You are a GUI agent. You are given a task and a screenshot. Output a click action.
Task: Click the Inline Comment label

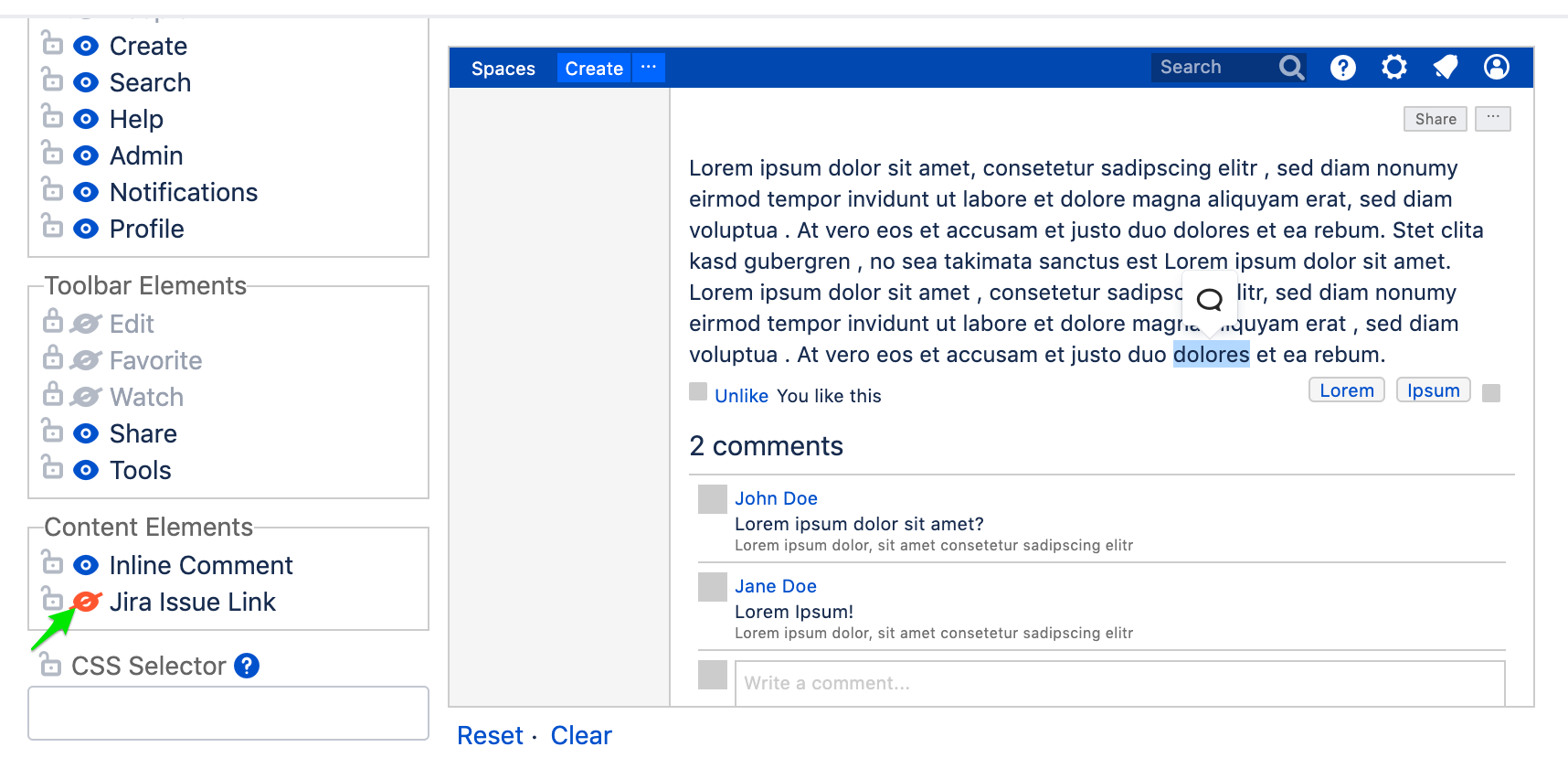point(201,565)
